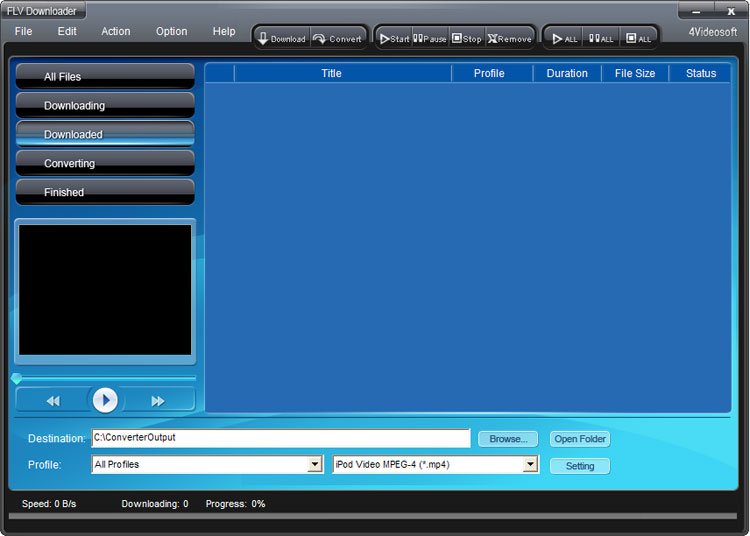Click the Destination path field
This screenshot has height=536, width=750.
281,438
